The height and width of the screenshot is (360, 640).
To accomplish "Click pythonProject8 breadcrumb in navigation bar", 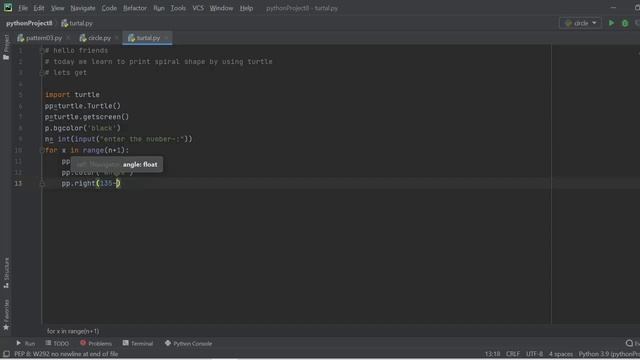I will click(29, 23).
